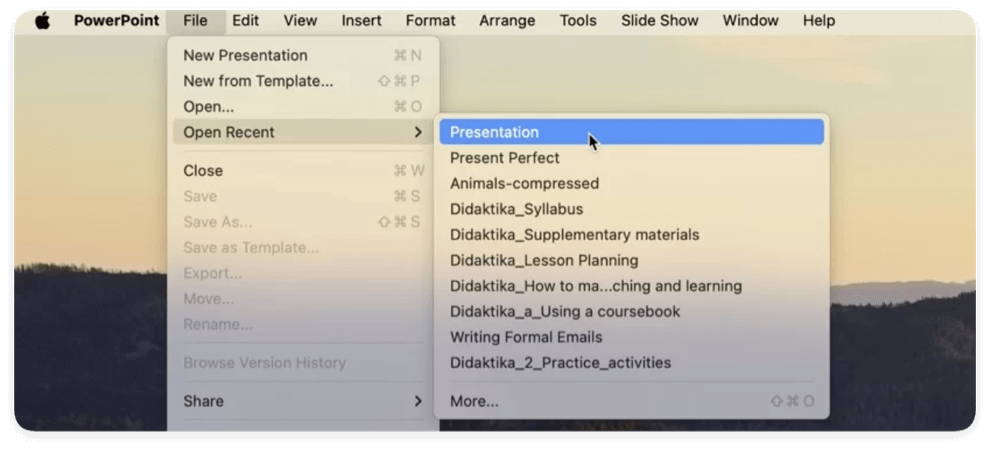Choose New from Template option
The width and height of the screenshot is (990, 450).
click(x=303, y=81)
